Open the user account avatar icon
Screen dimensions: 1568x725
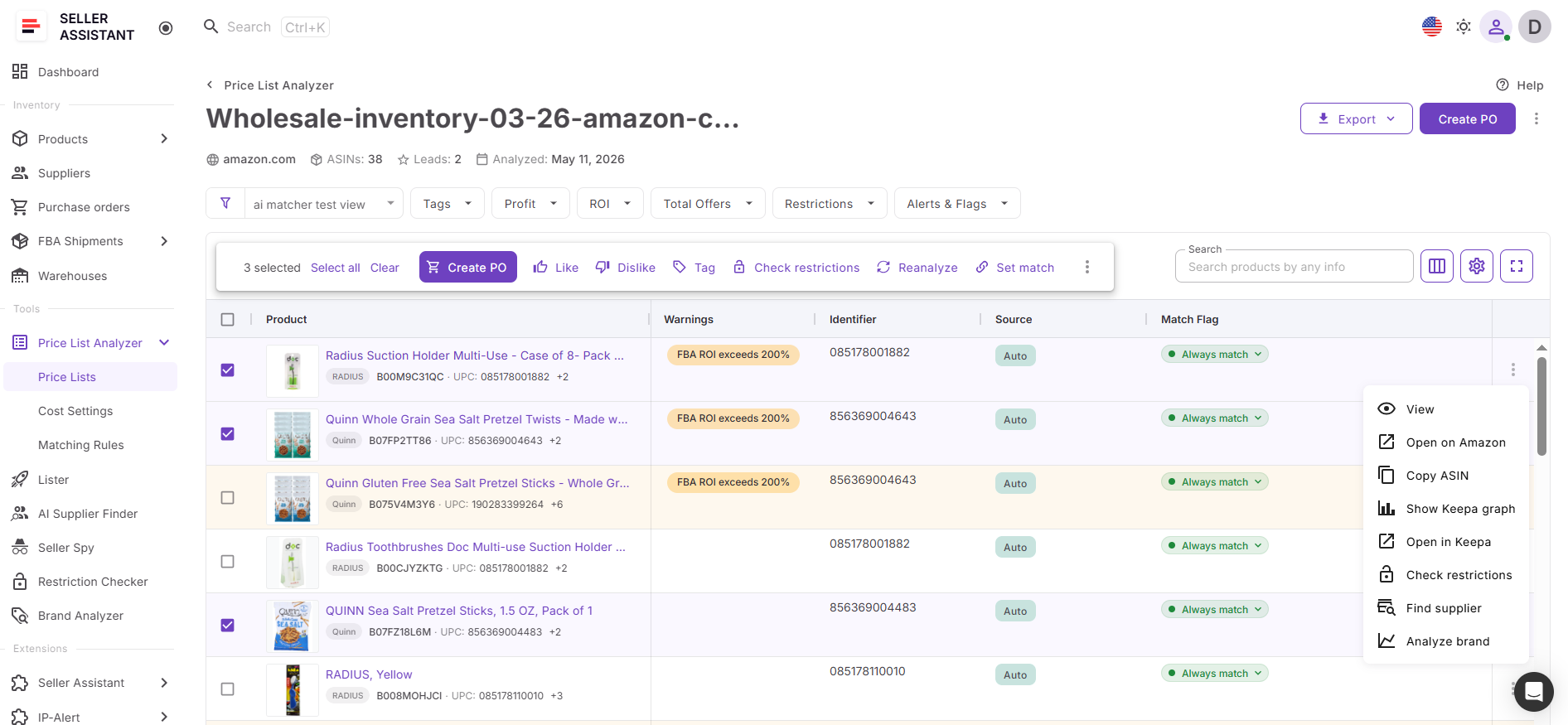click(x=1496, y=27)
